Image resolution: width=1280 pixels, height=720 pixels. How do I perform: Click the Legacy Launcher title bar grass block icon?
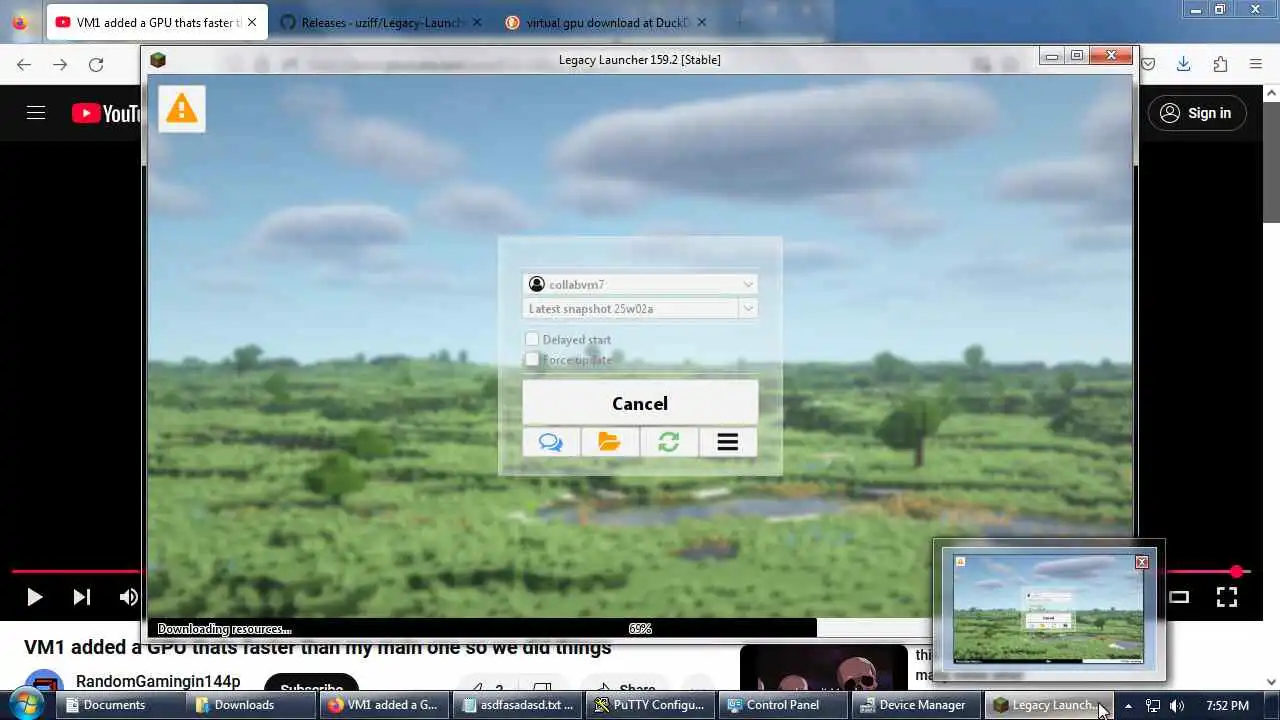click(x=158, y=60)
